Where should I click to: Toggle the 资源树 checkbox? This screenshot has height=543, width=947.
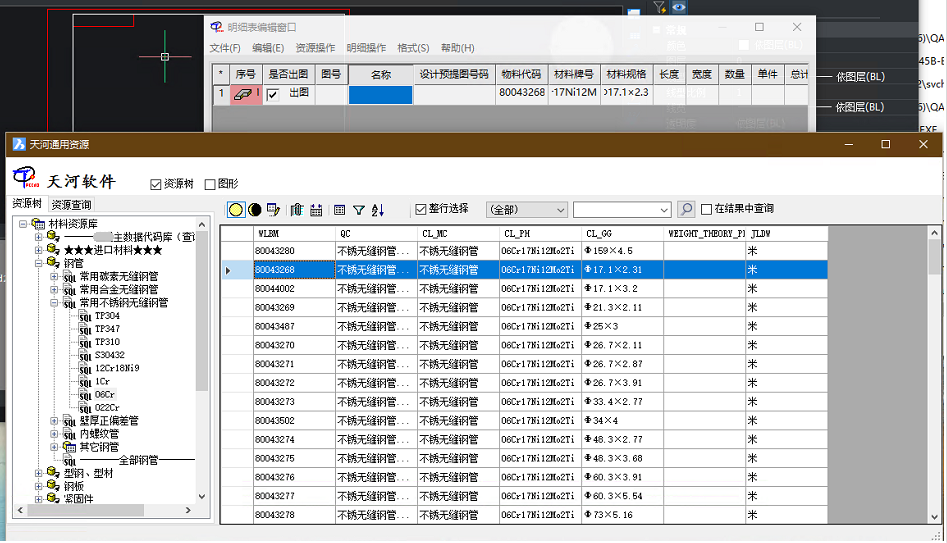click(156, 184)
